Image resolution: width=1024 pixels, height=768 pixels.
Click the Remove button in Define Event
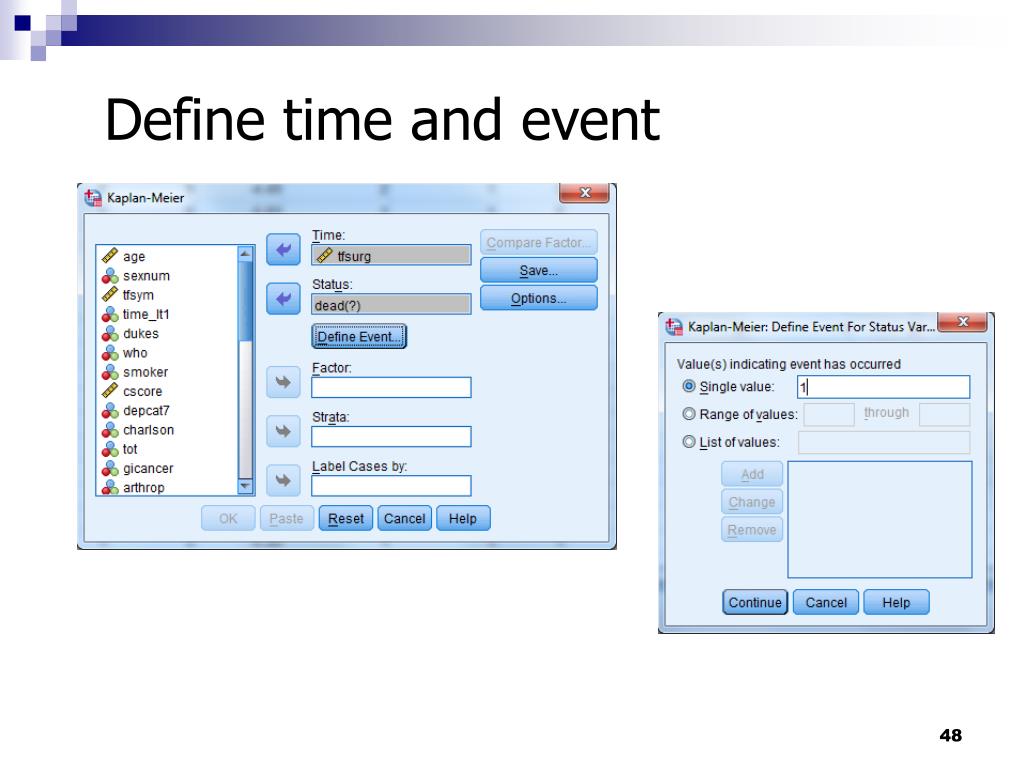(752, 530)
